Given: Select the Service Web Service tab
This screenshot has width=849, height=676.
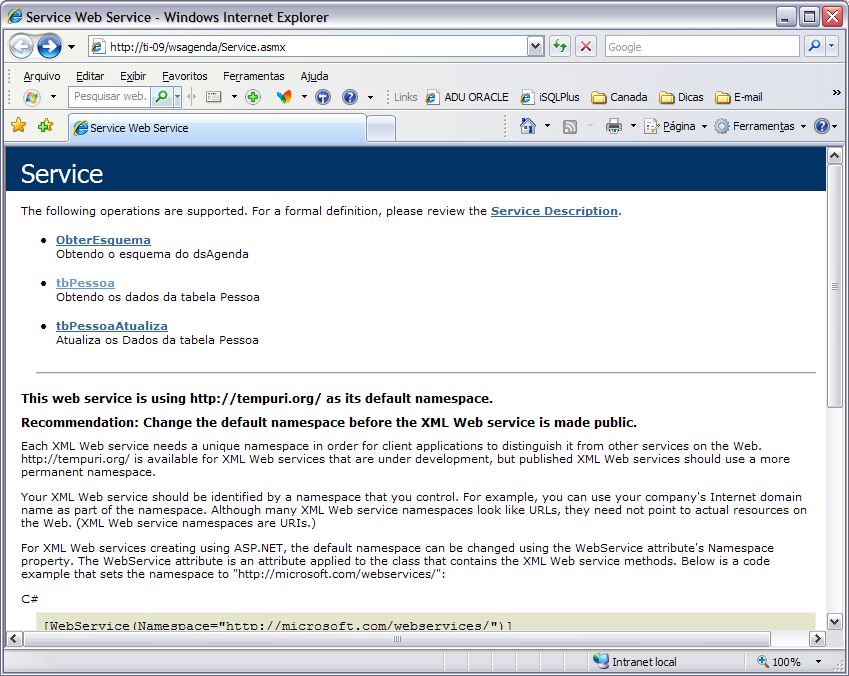Looking at the screenshot, I should (x=140, y=127).
